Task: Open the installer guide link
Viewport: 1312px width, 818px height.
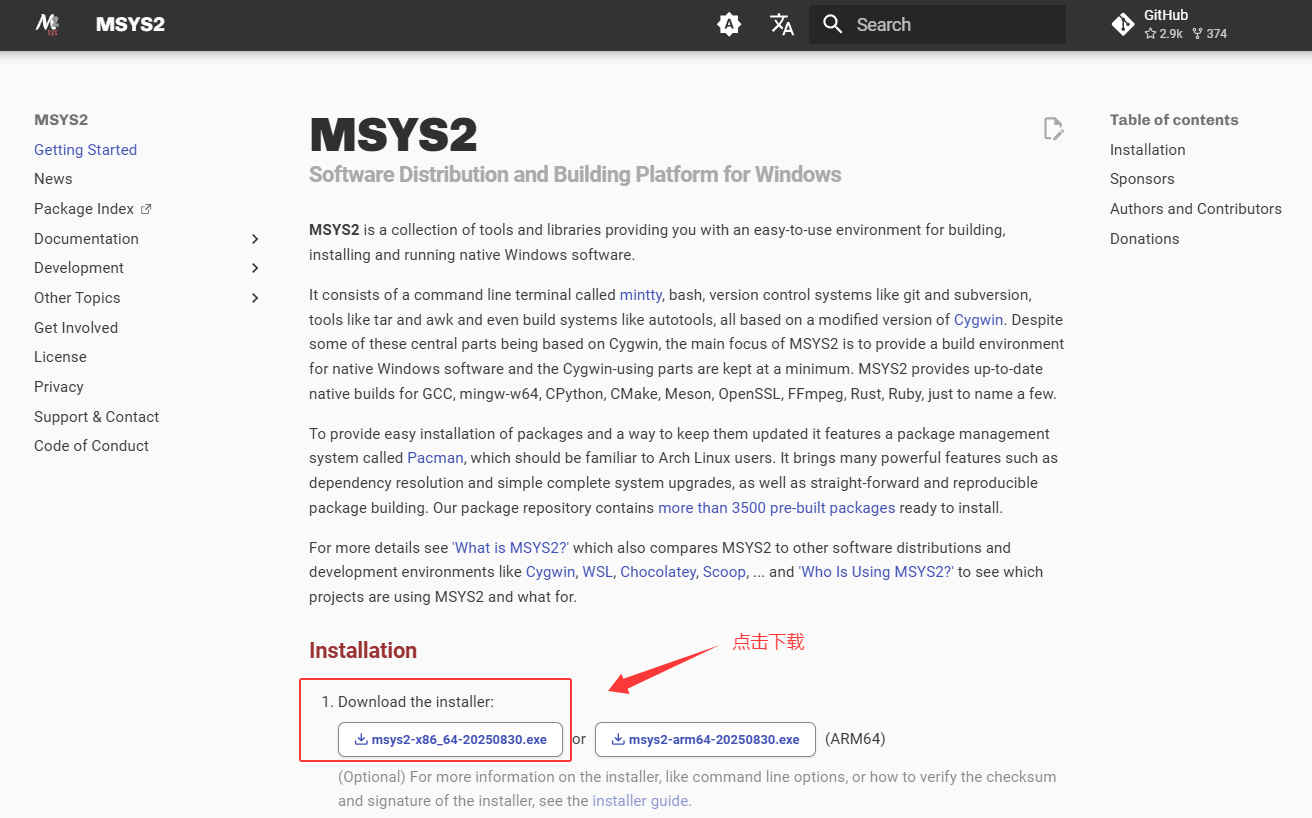Action: tap(640, 800)
